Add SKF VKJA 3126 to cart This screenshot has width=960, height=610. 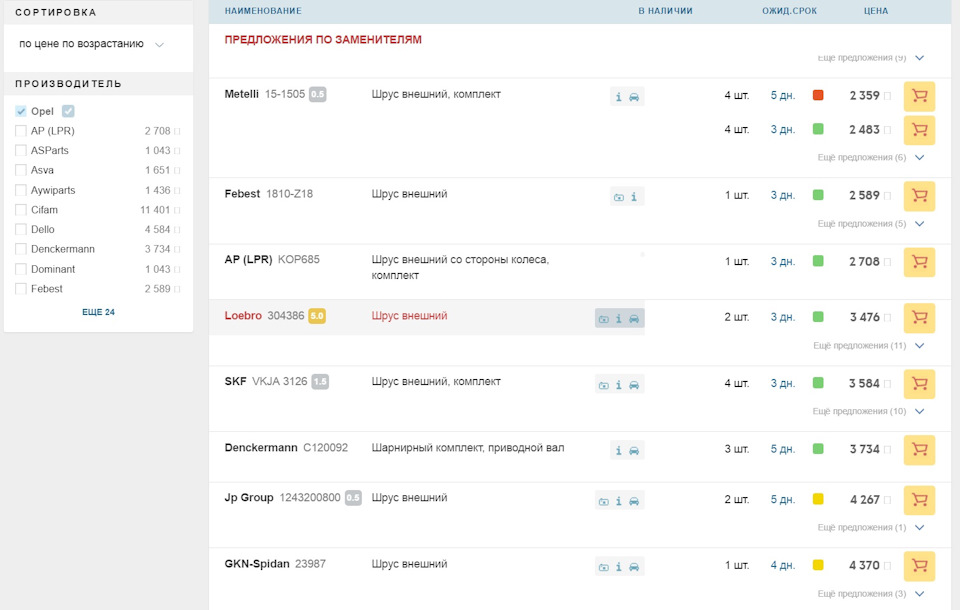[x=919, y=383]
